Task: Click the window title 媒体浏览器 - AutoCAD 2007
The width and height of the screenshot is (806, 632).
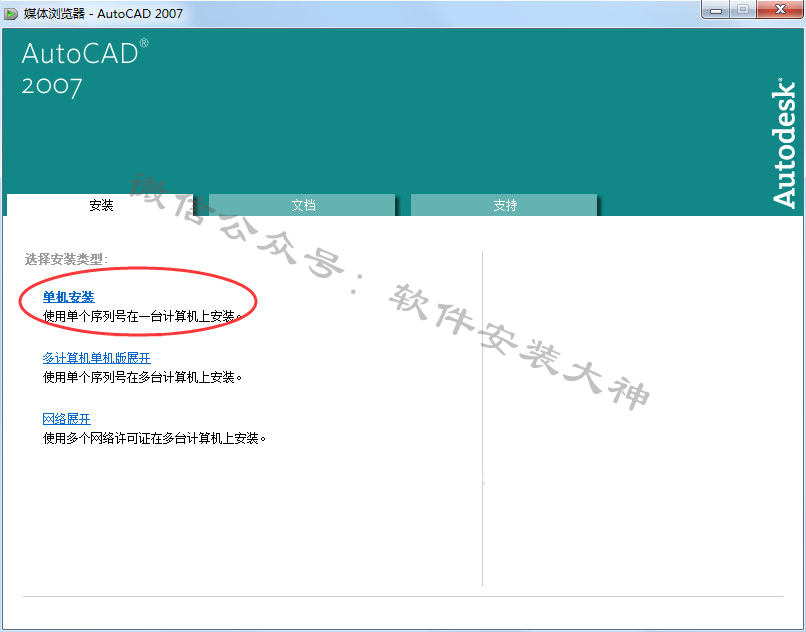Action: (x=103, y=13)
